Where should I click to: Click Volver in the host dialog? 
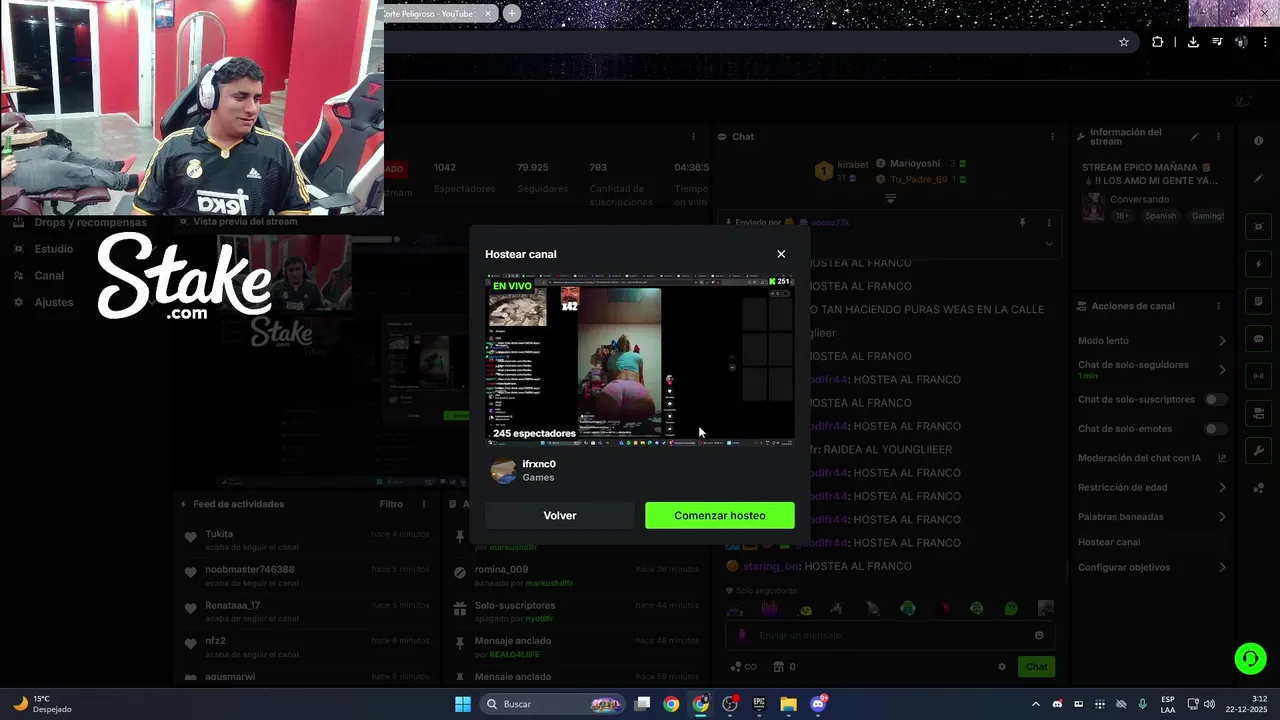[560, 515]
